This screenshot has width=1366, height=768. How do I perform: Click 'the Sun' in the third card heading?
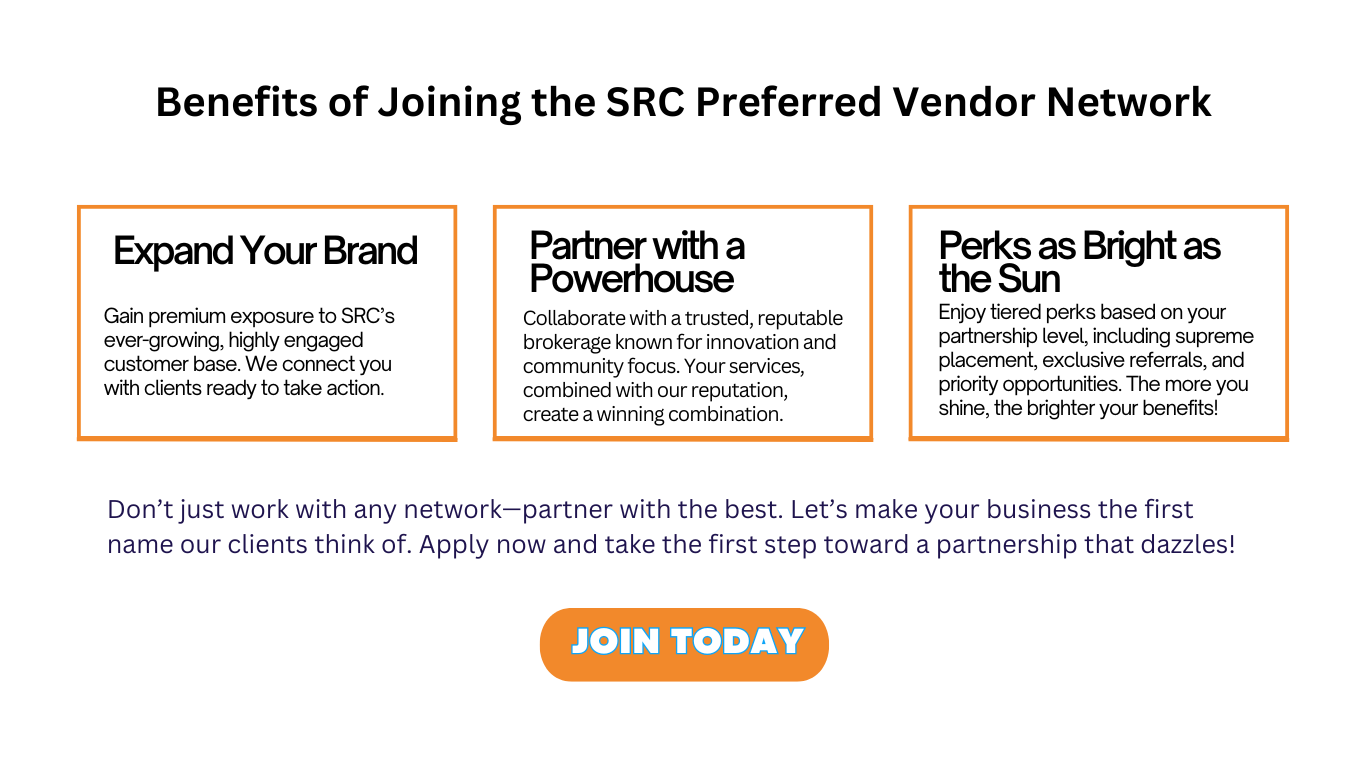click(x=999, y=278)
